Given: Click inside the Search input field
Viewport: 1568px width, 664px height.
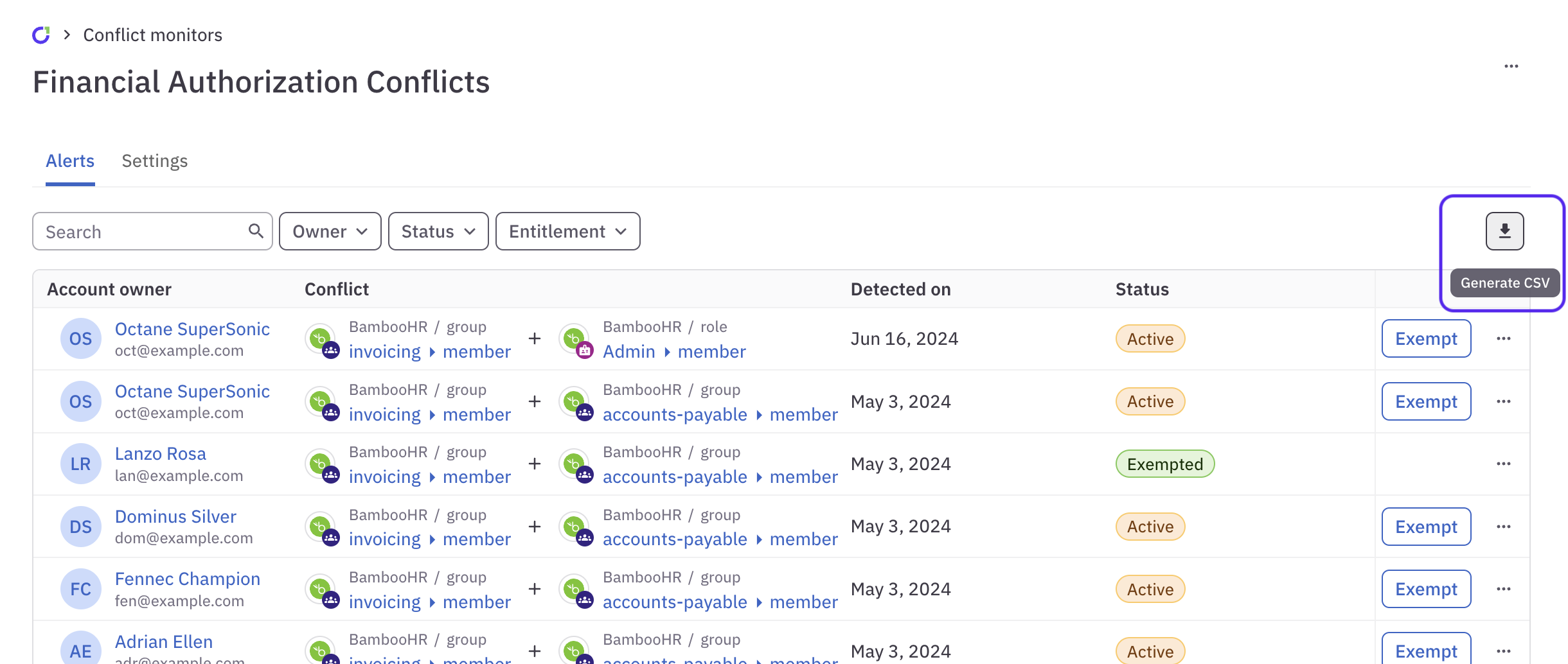Looking at the screenshot, I should [x=129, y=231].
